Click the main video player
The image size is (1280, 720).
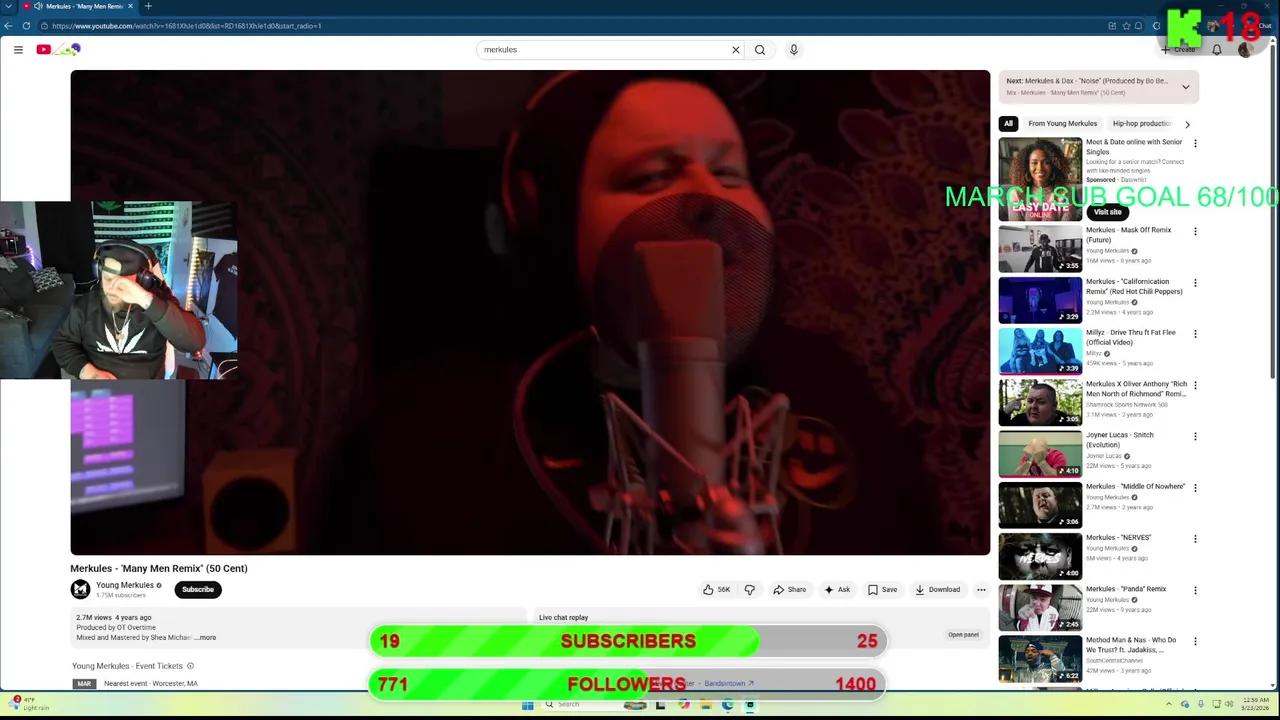[x=530, y=312]
